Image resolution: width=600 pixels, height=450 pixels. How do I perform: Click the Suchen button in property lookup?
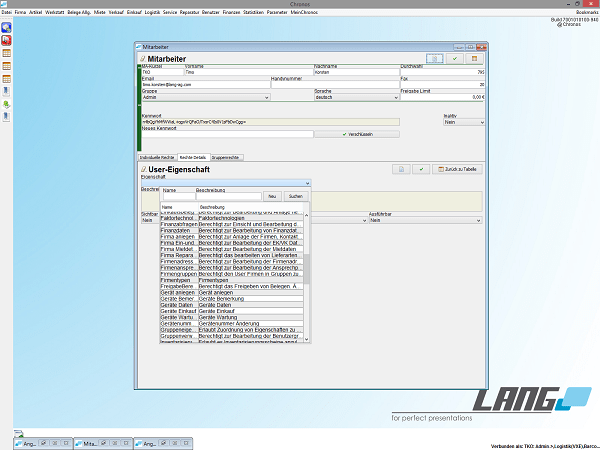295,197
